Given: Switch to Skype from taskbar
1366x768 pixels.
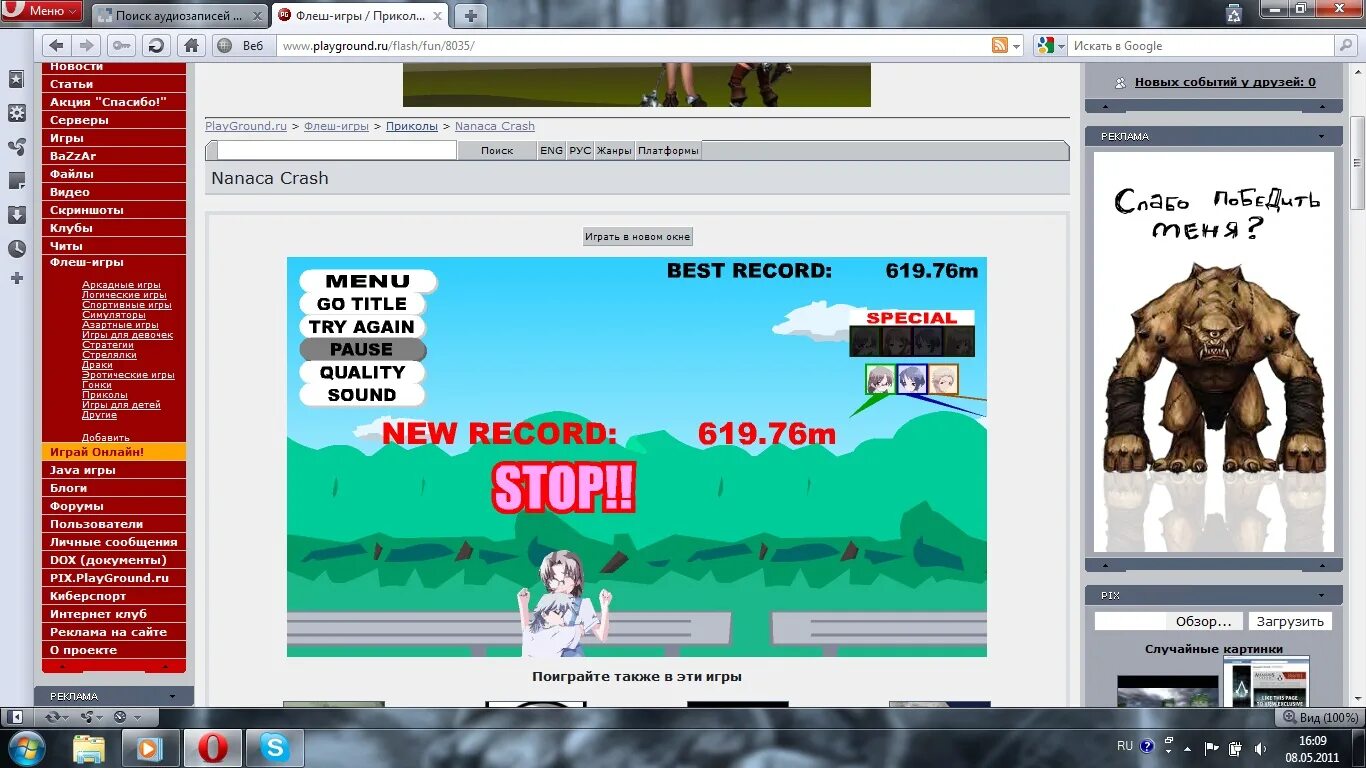Looking at the screenshot, I should tap(274, 748).
